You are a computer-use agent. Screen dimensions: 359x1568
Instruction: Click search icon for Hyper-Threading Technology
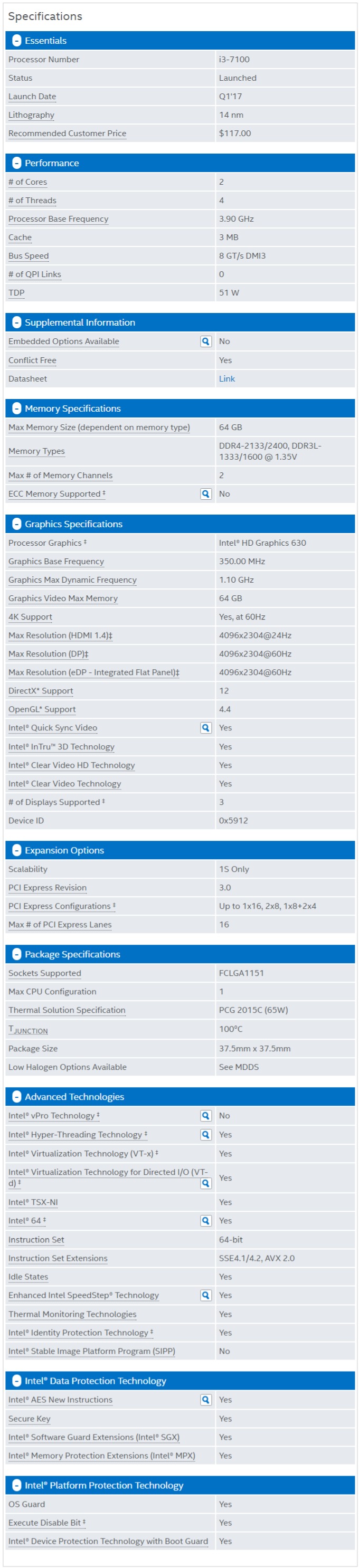coord(206,1135)
